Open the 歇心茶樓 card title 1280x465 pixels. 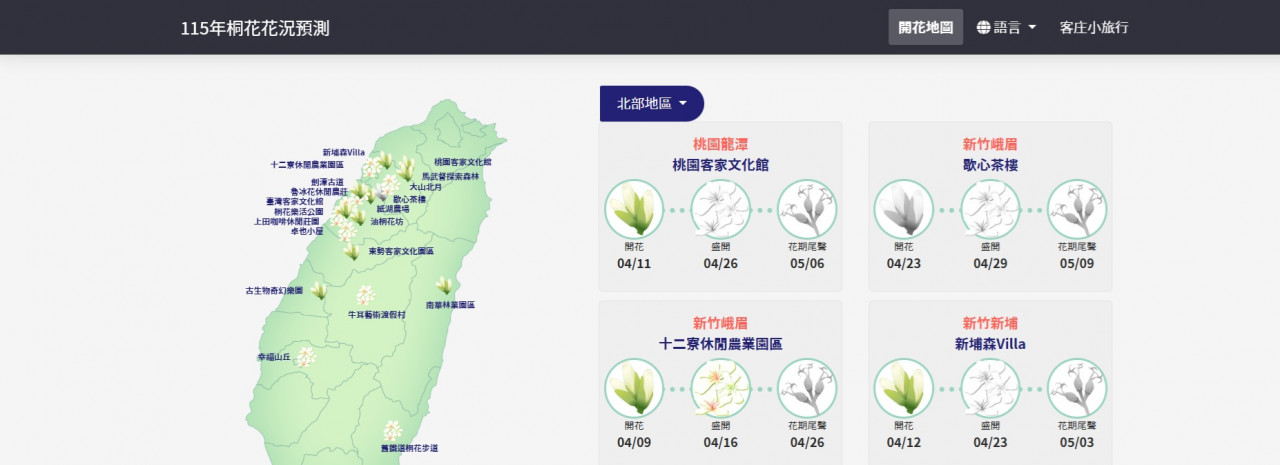click(x=990, y=165)
